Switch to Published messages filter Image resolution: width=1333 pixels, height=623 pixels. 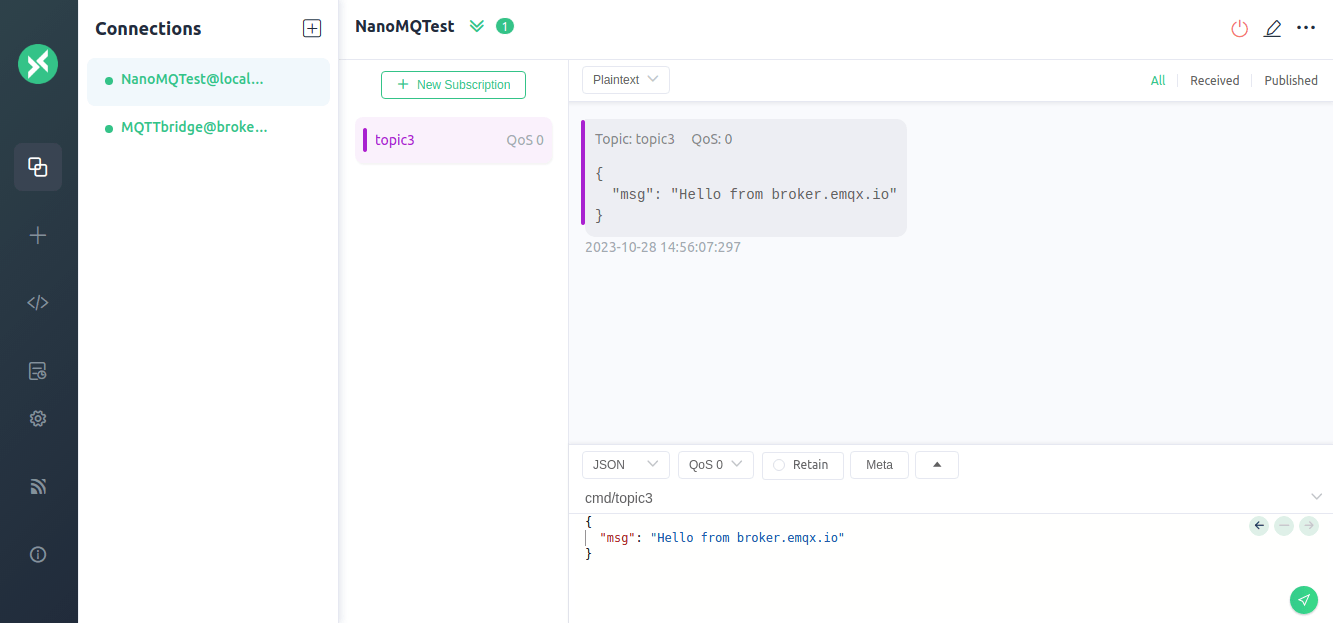[x=1290, y=81]
